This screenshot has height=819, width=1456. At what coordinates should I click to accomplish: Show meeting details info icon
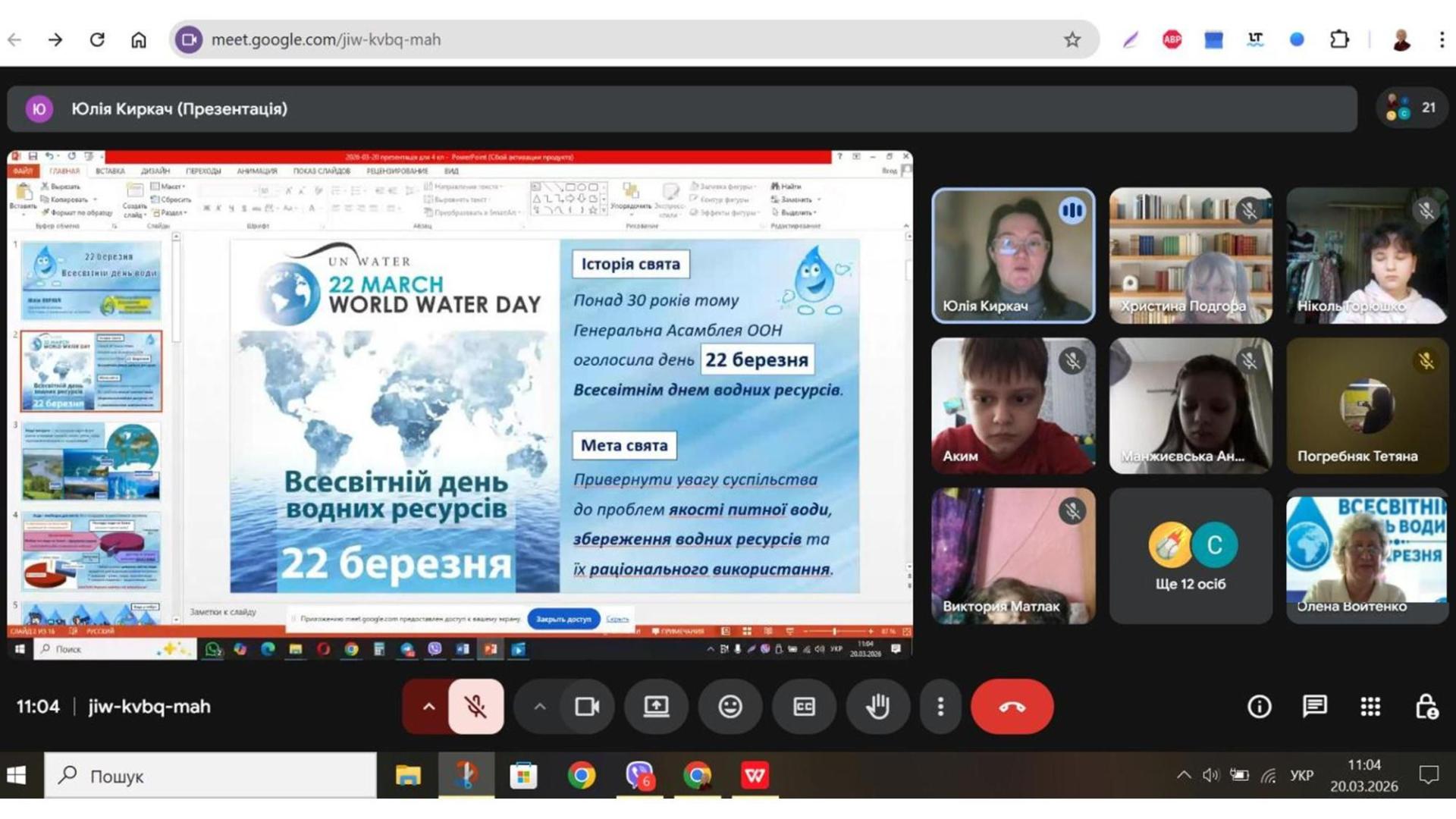(x=1259, y=707)
